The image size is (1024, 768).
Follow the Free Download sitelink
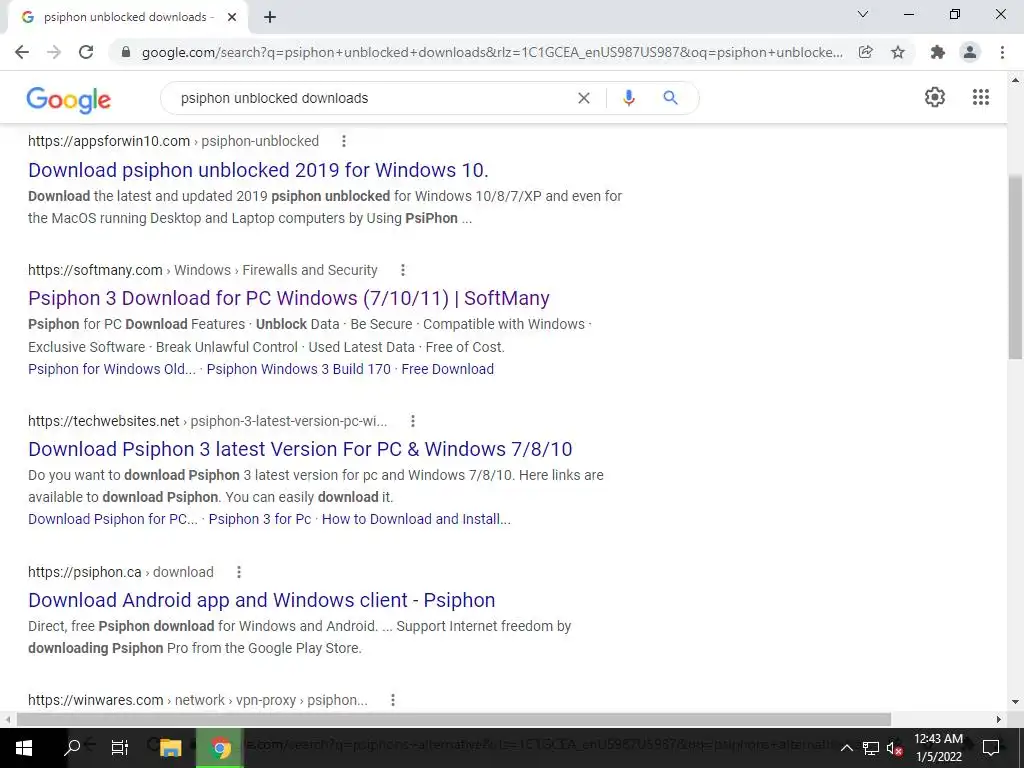tap(447, 369)
